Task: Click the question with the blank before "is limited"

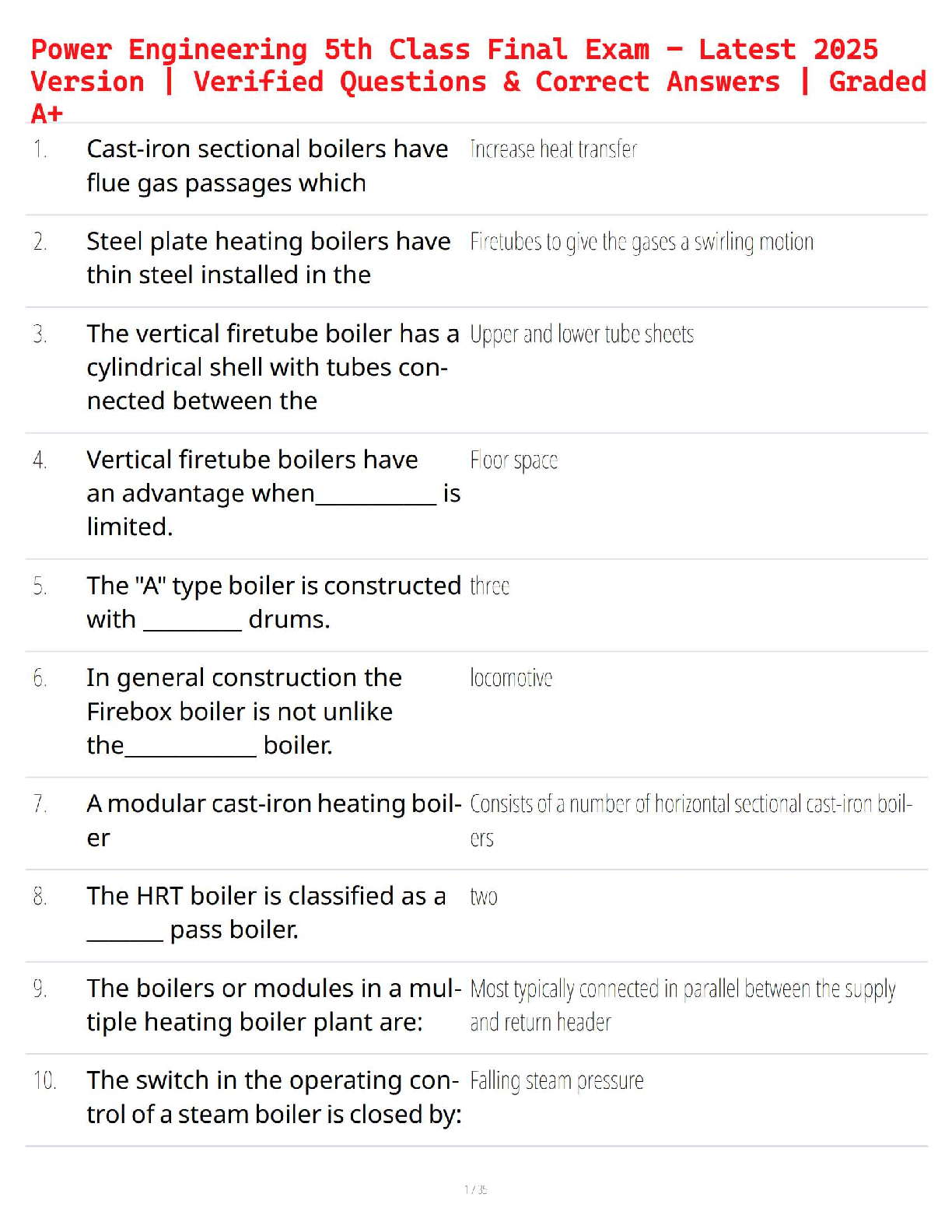Action: pyautogui.click(x=272, y=493)
